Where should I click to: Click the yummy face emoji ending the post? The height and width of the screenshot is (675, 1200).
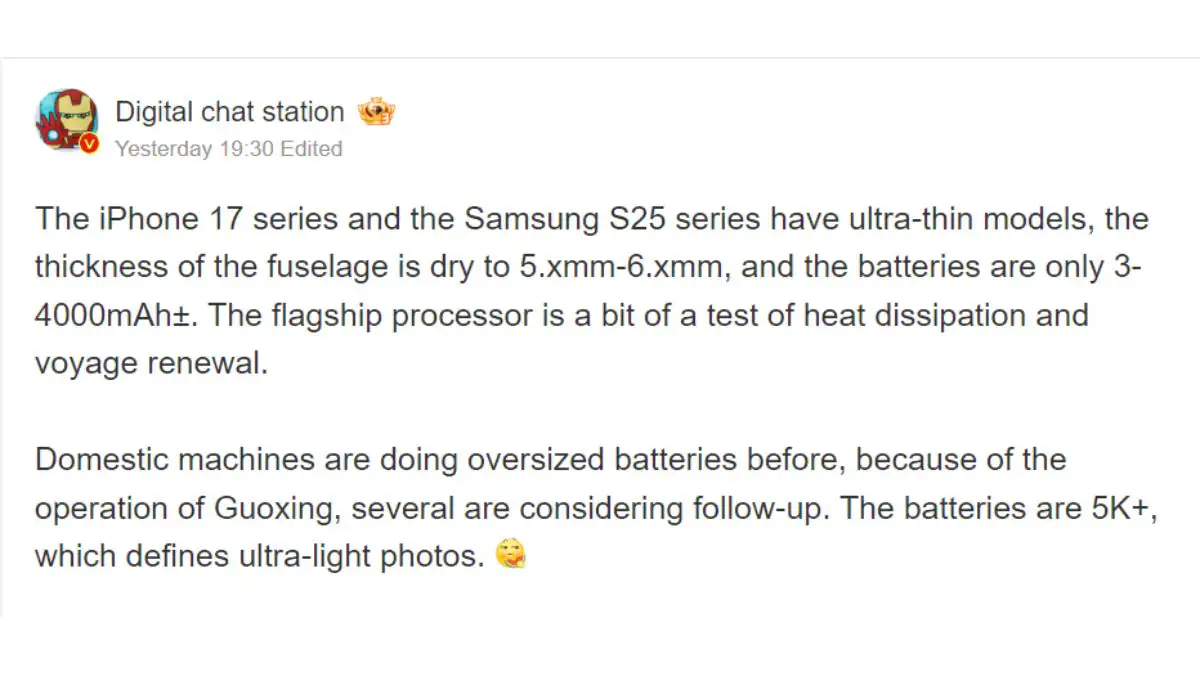click(x=510, y=555)
